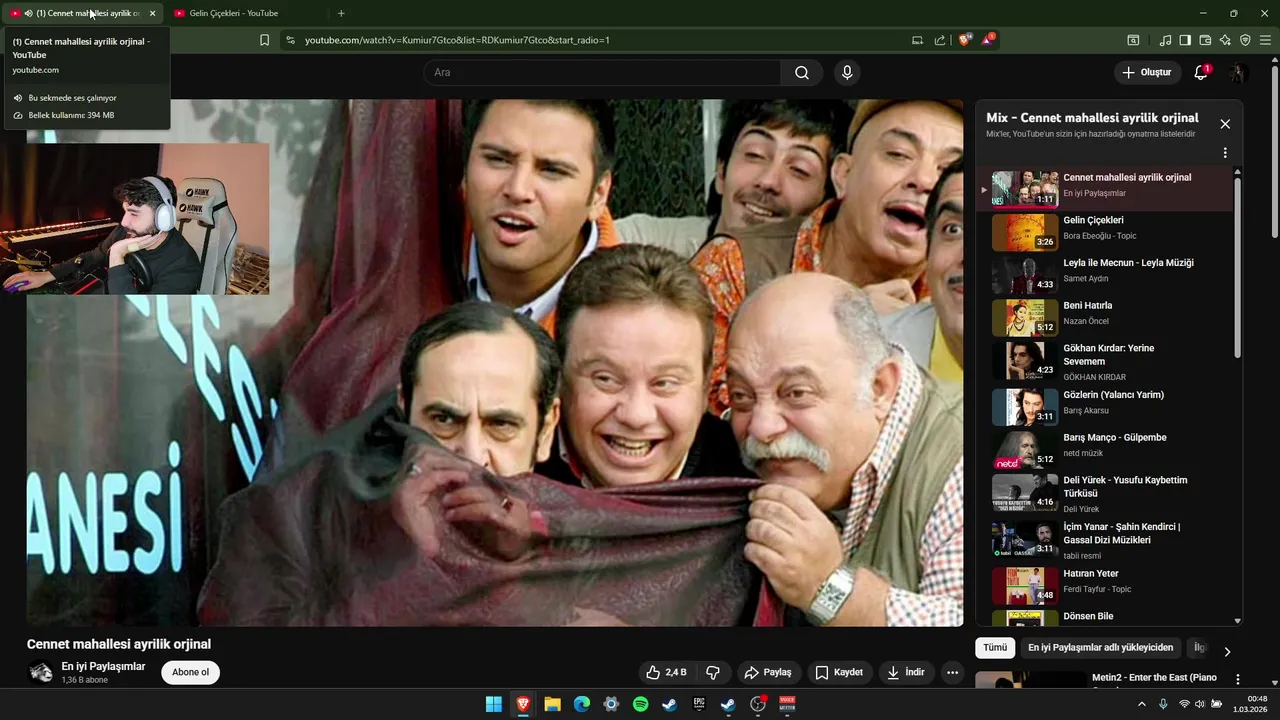The width and height of the screenshot is (1280, 720).
Task: Open the Brave Rewards triangle icon
Action: (x=988, y=40)
